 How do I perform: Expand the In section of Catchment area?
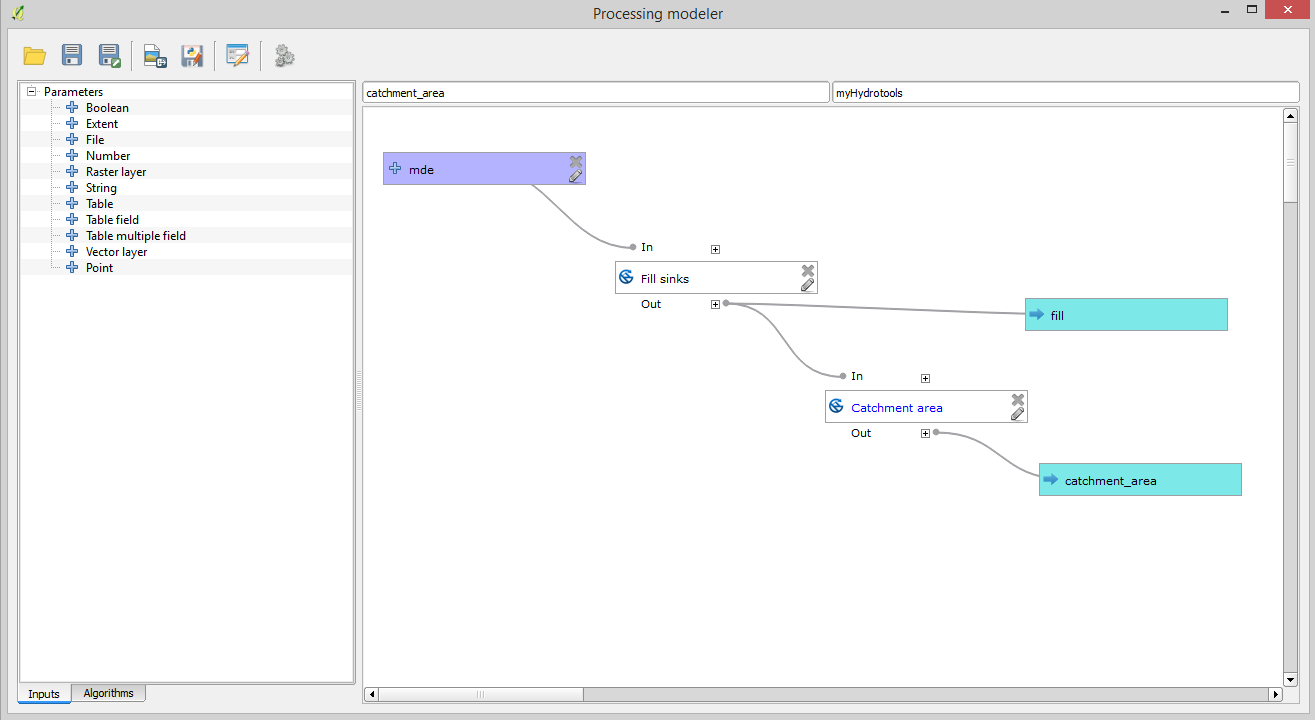tap(925, 378)
